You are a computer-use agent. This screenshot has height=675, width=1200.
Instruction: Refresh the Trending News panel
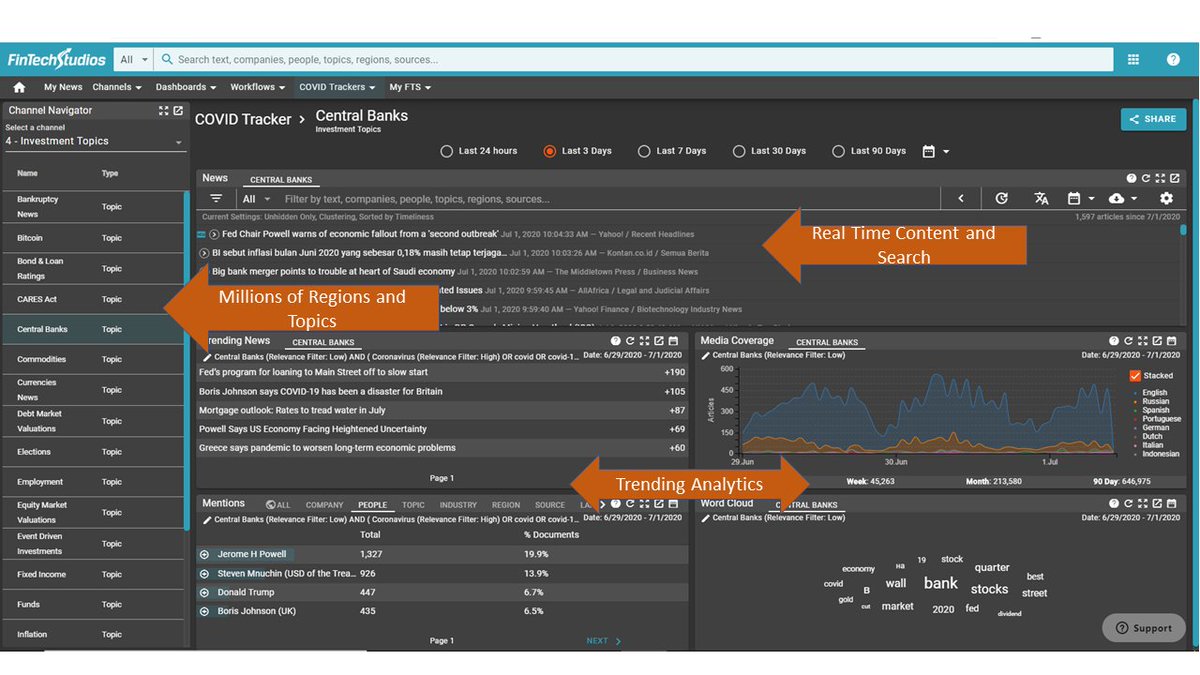(630, 341)
